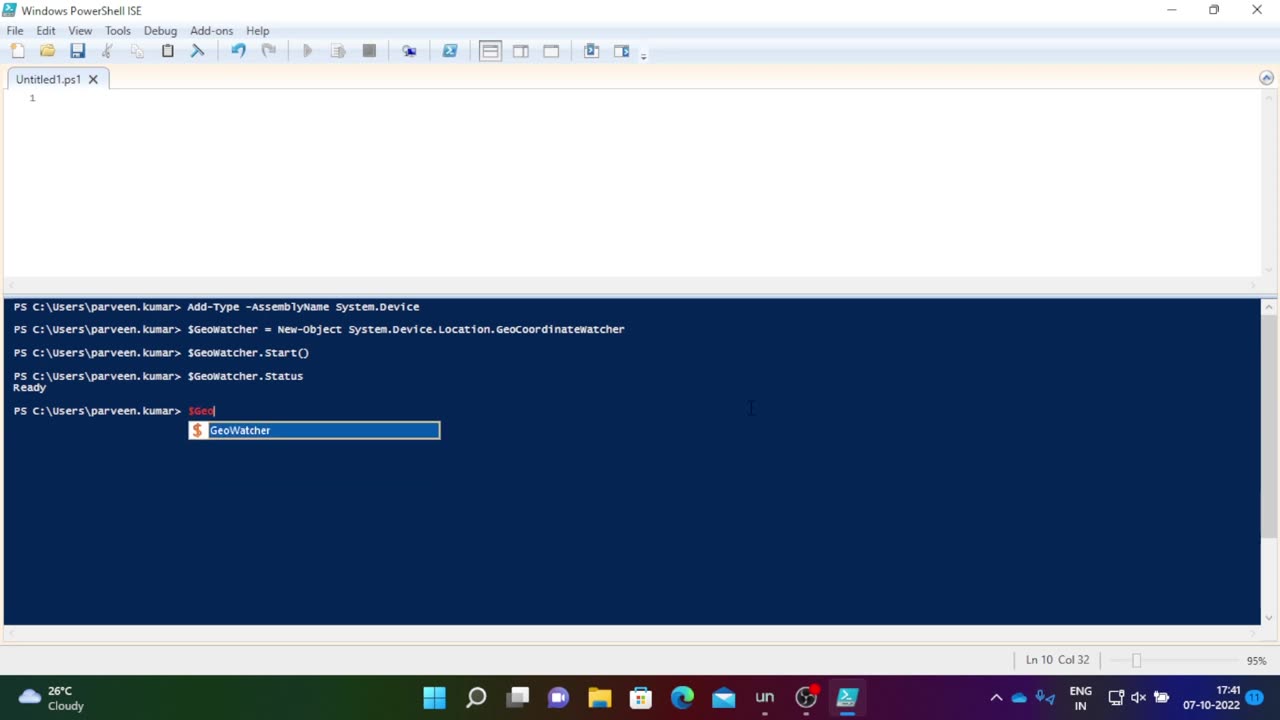
Task: Open the notification badge showing 11
Action: pos(1254,698)
